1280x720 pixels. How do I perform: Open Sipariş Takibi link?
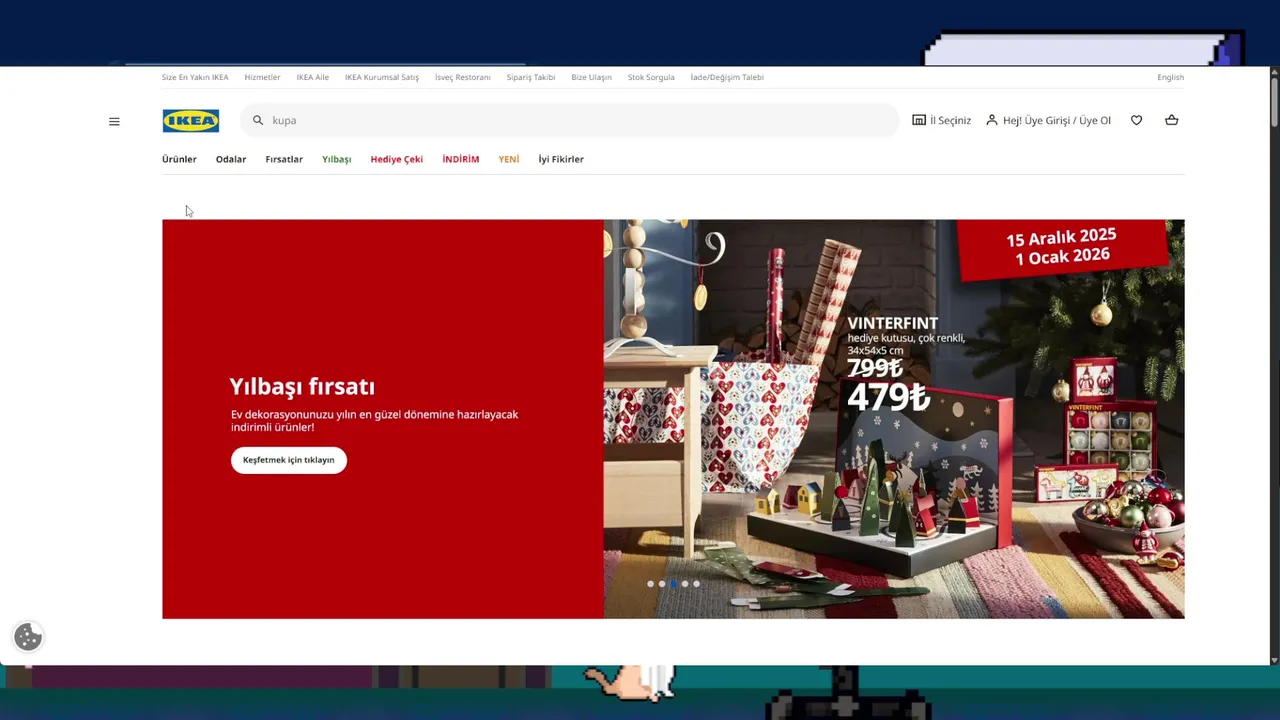(531, 77)
